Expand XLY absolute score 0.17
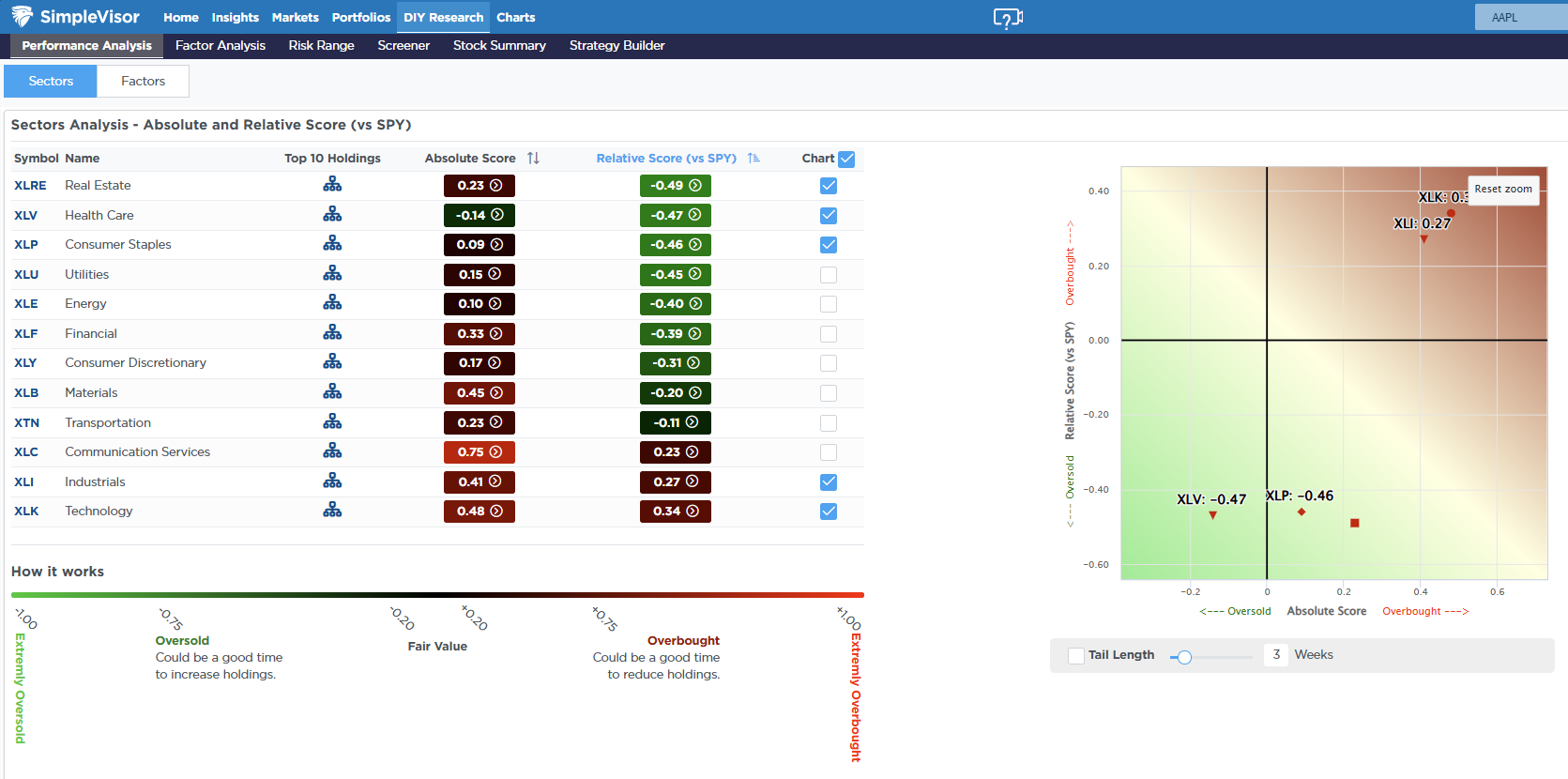 pos(480,363)
